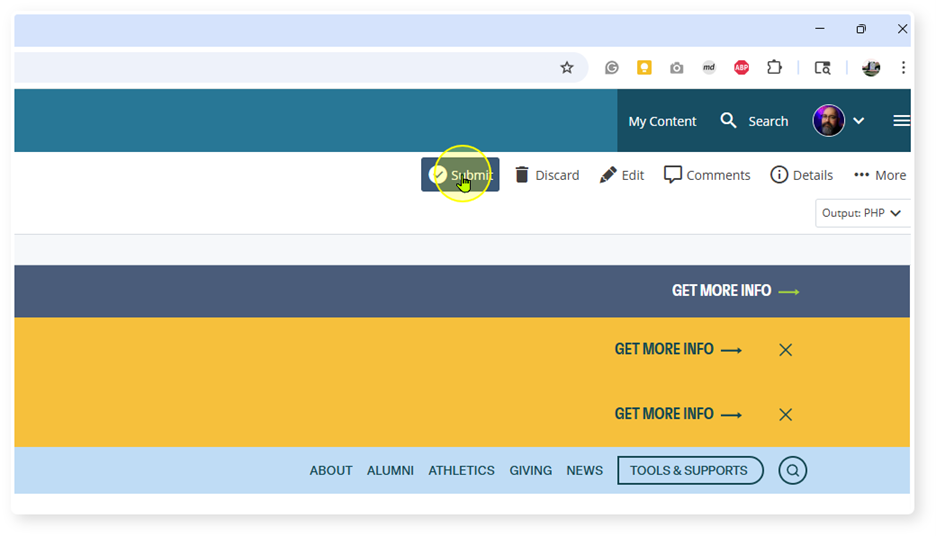Open the hamburger menu

pos(901,121)
